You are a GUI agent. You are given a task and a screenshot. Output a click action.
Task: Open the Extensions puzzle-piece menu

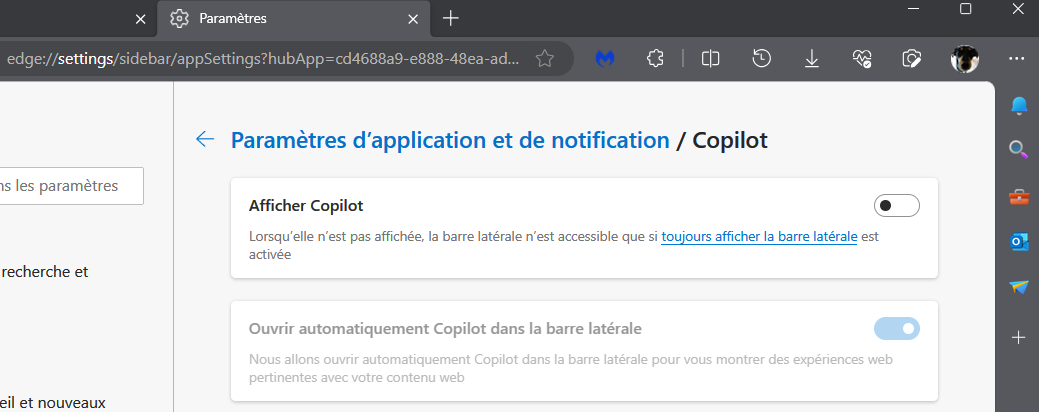coord(656,59)
